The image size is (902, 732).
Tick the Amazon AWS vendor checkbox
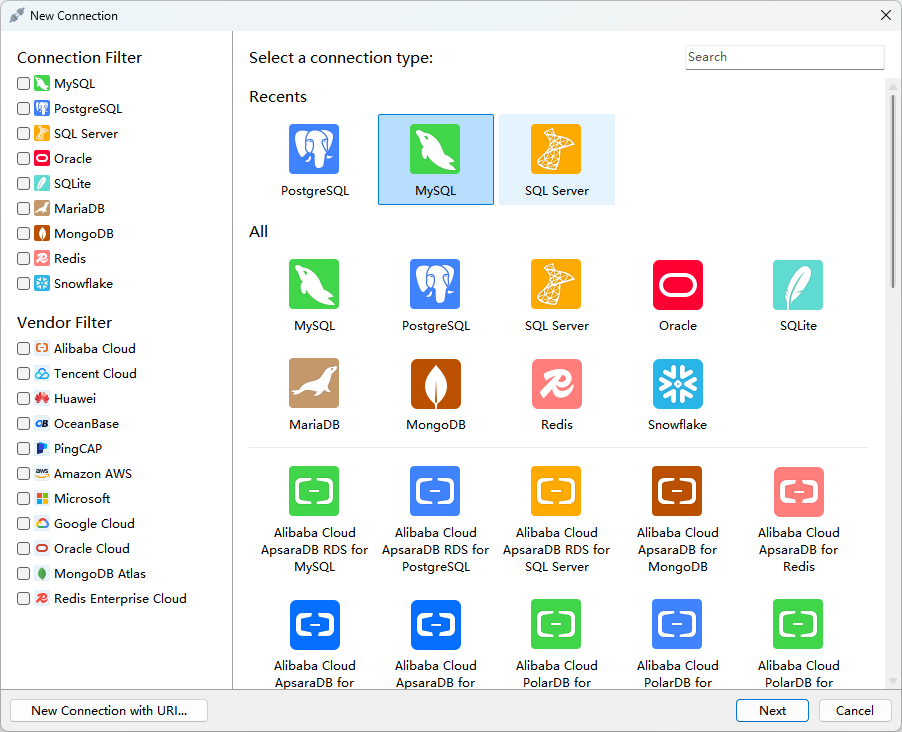pyautogui.click(x=24, y=474)
